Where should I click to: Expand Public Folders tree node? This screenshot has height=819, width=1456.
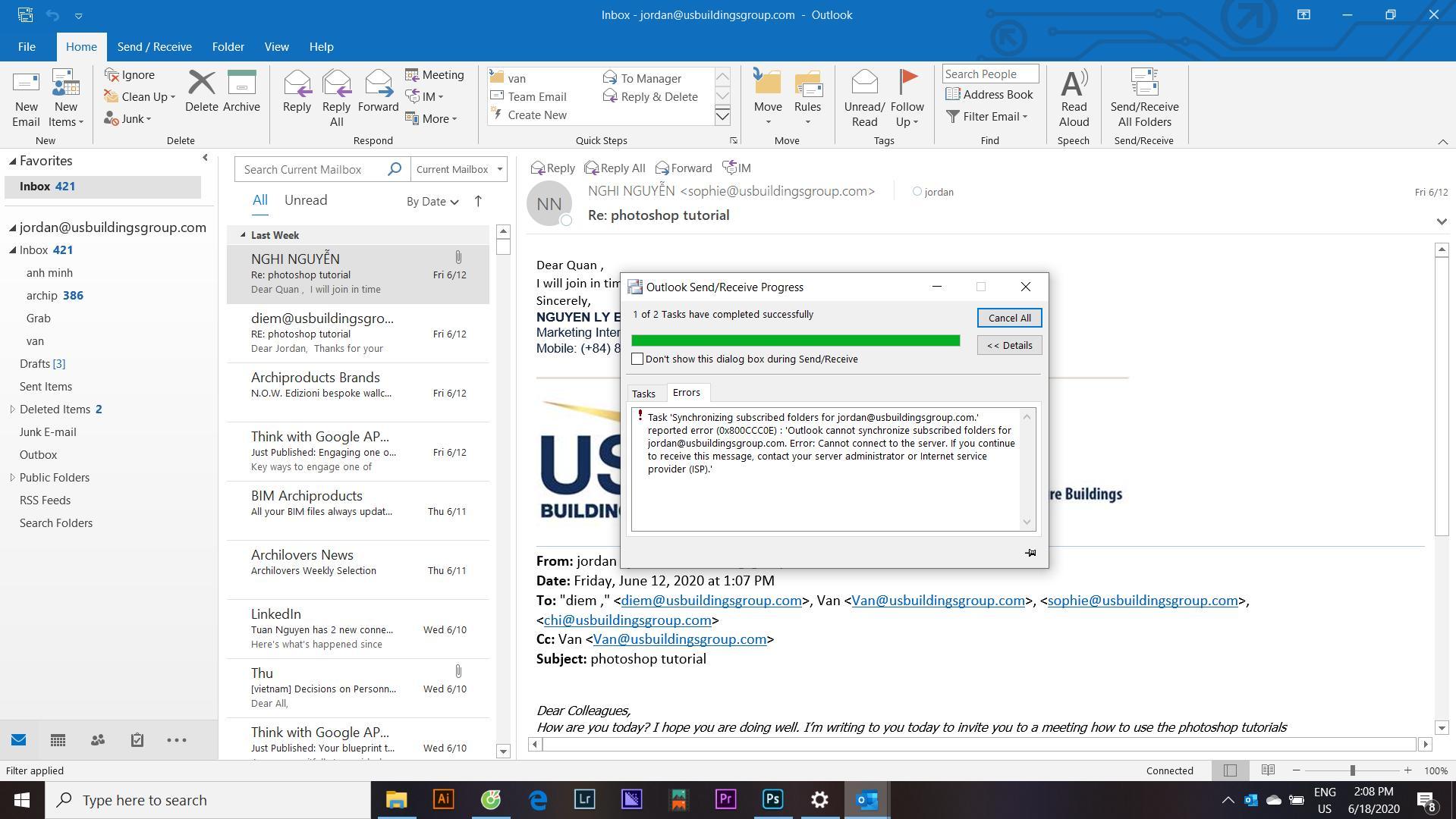(12, 478)
